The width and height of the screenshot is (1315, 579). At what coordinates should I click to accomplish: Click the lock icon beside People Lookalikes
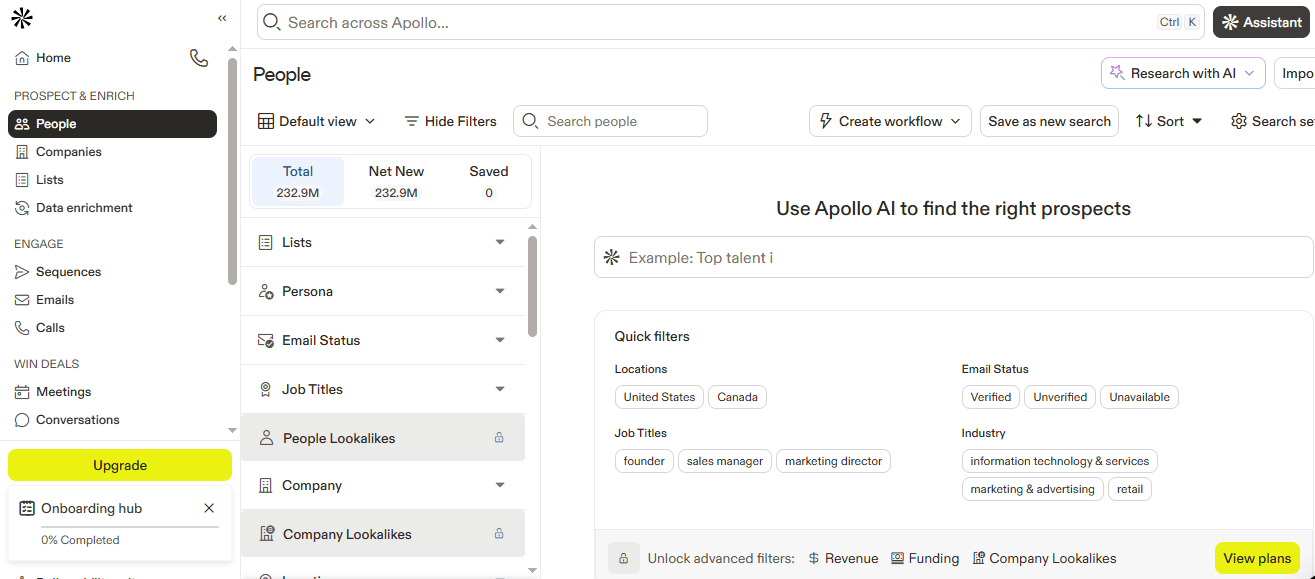pyautogui.click(x=499, y=438)
